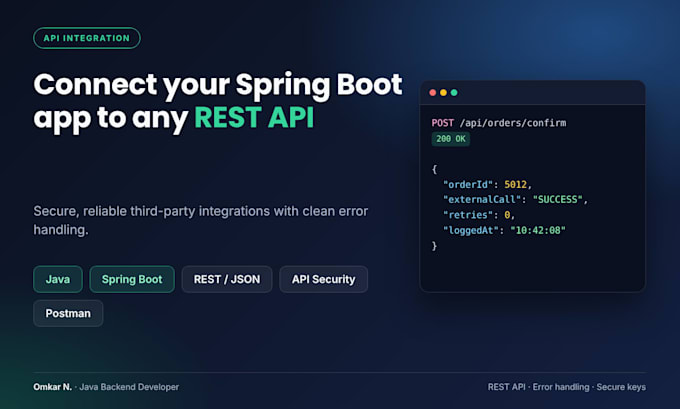Click the "loggedAt" key in JSON

click(471, 230)
